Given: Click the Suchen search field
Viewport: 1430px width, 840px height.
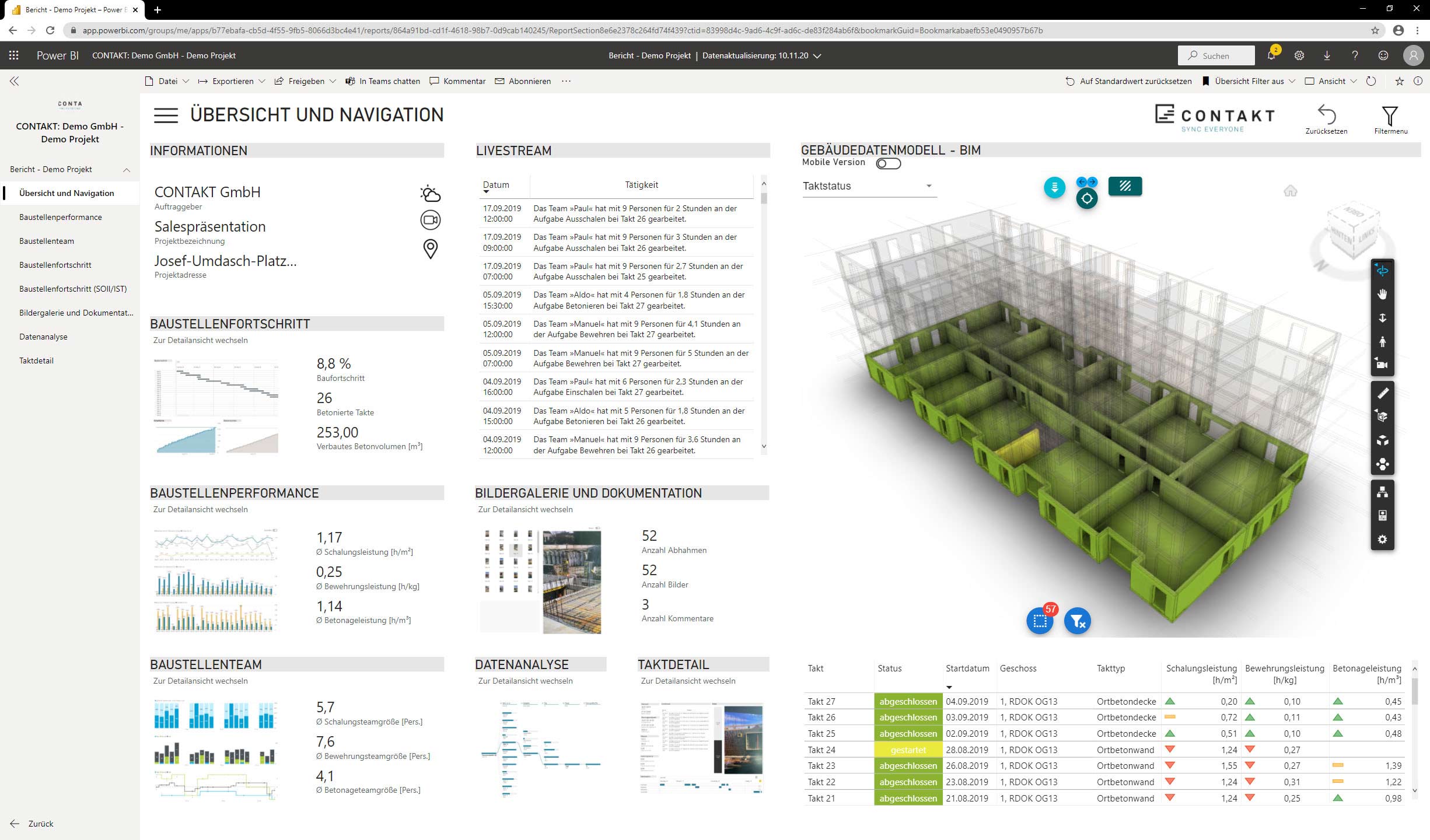Looking at the screenshot, I should (x=1216, y=55).
